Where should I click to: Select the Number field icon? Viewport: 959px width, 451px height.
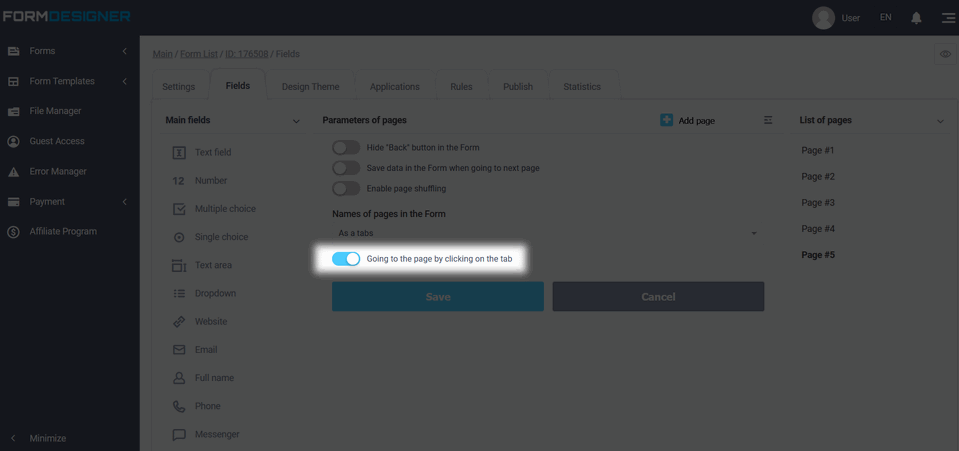(179, 181)
